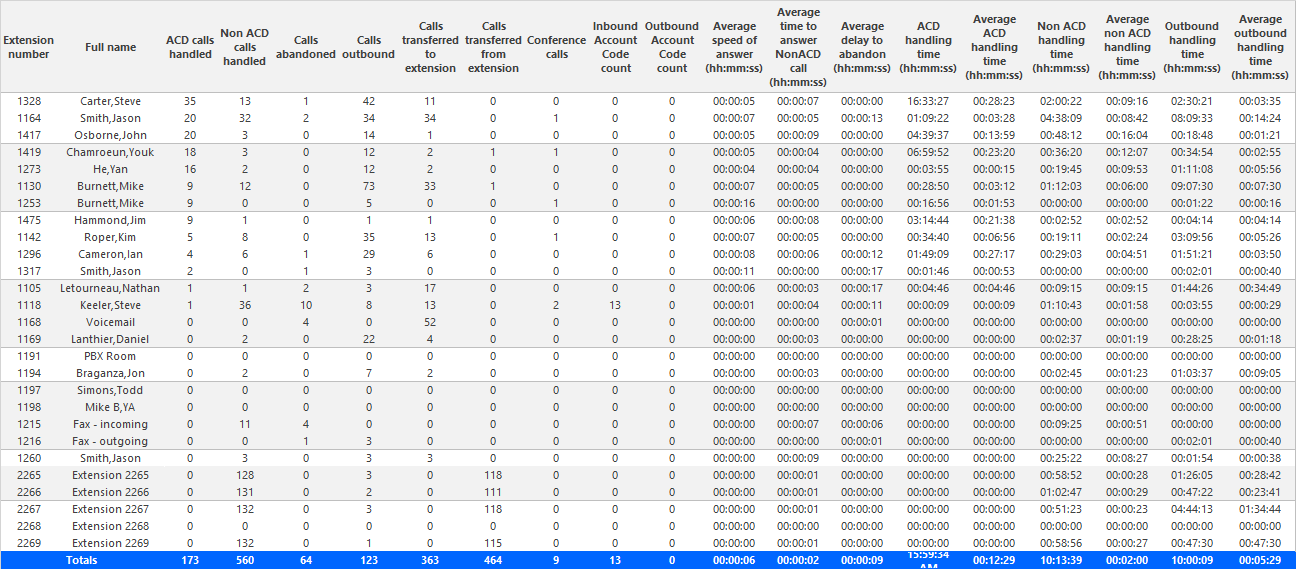Click the Calls outbound column header
Viewport: 1296px width, 569px height.
tap(368, 47)
